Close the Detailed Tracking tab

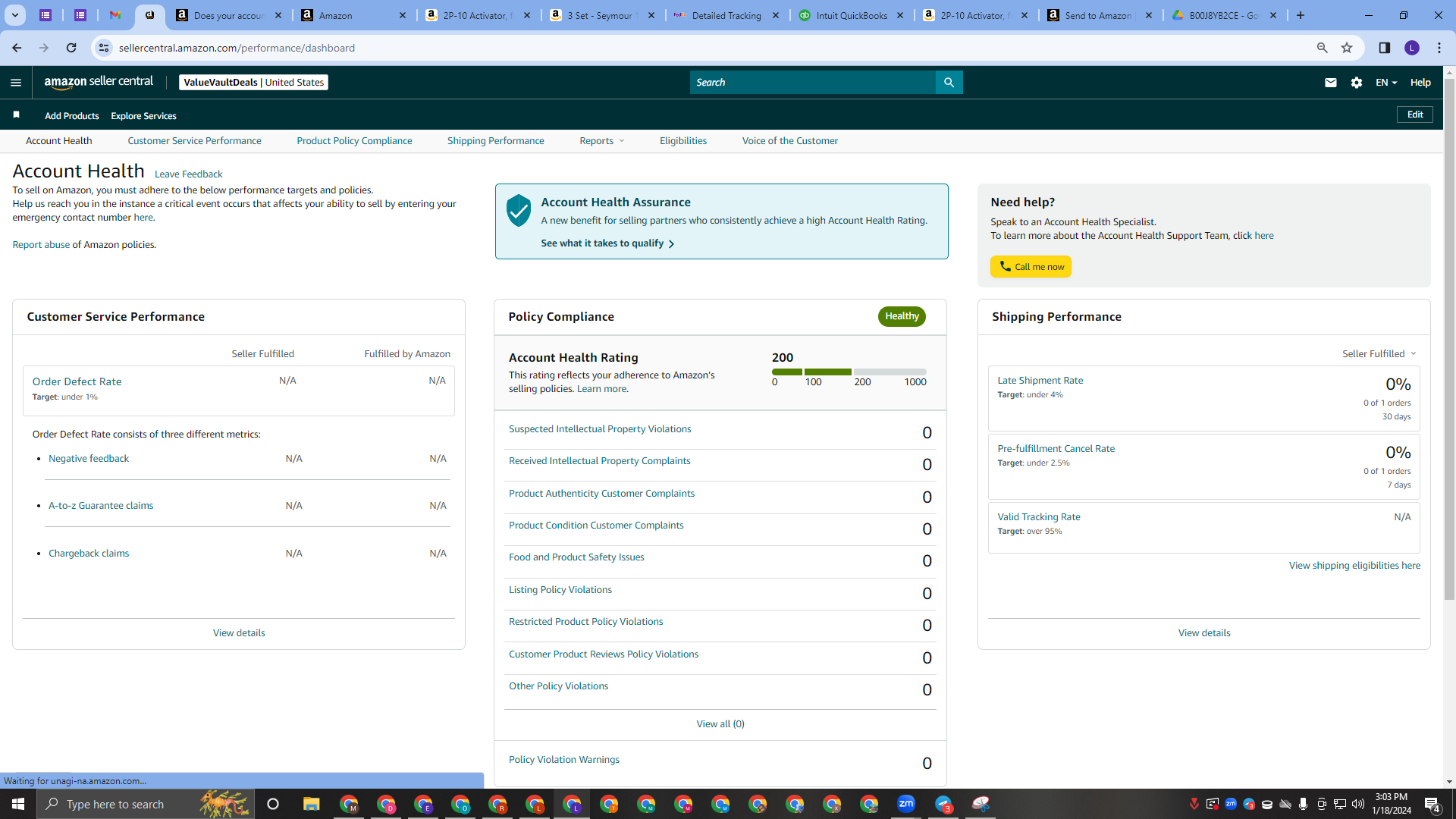776,15
